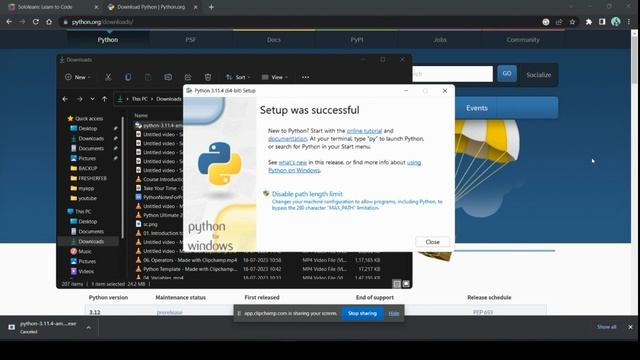Click the python.org search field

[x=452, y=74]
